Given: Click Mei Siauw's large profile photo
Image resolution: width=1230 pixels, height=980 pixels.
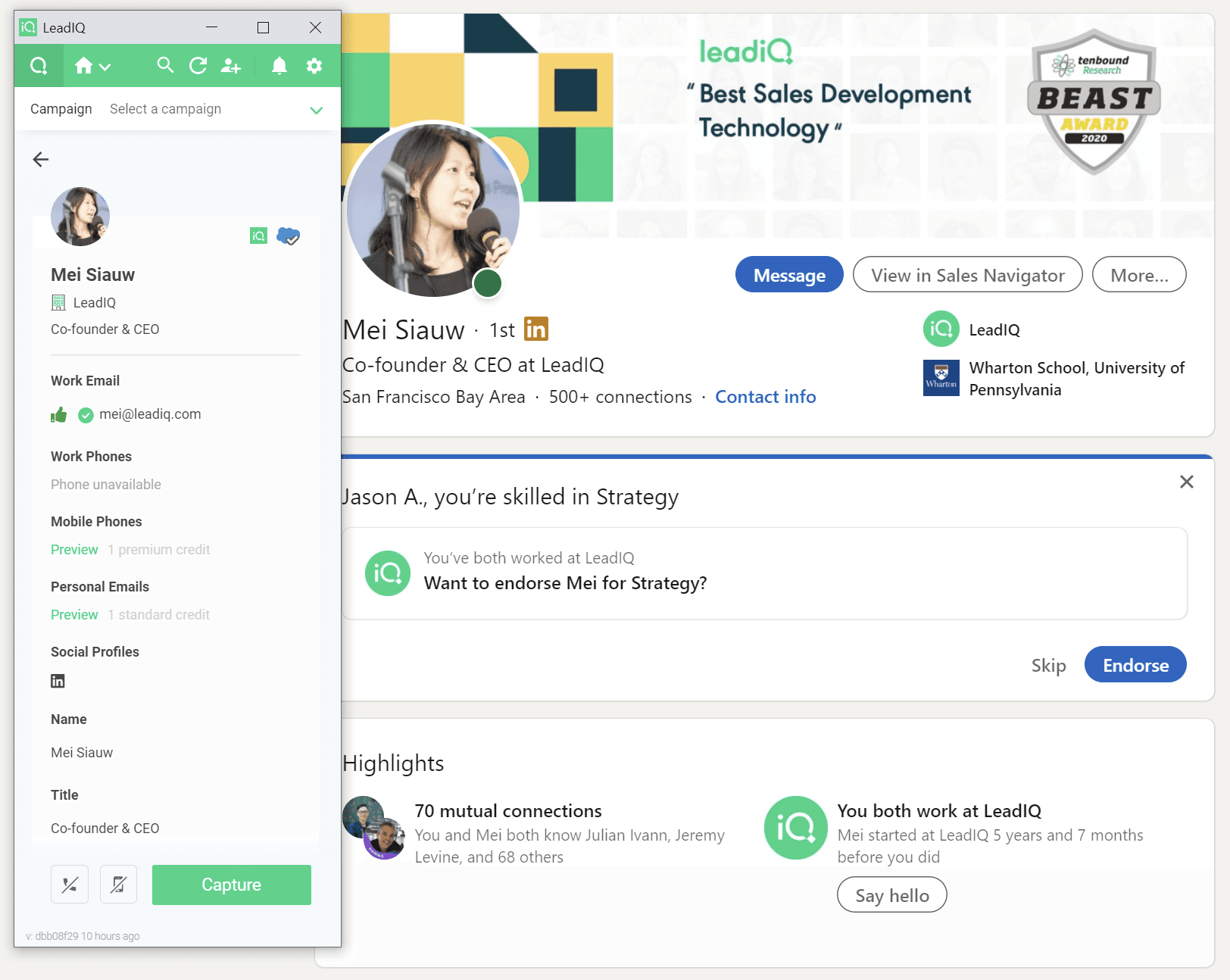Looking at the screenshot, I should tap(432, 210).
